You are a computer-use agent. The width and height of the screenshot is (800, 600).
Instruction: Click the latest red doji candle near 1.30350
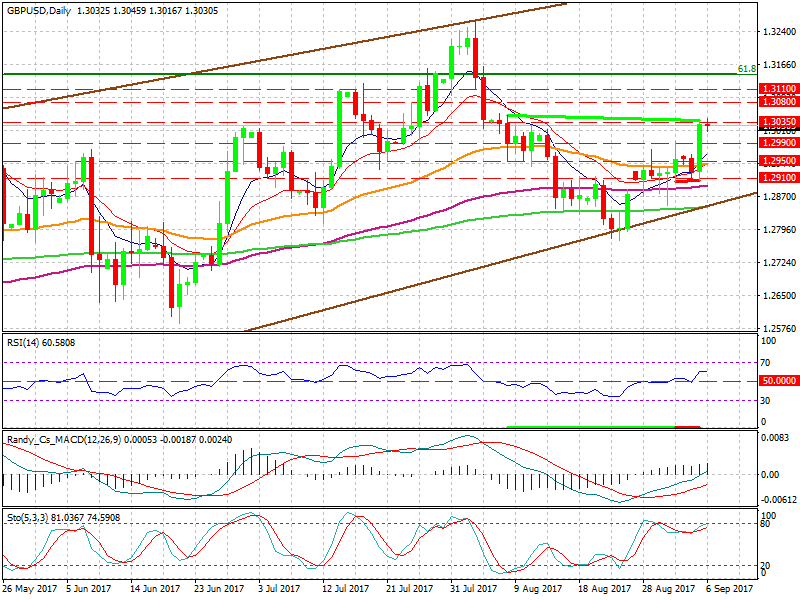[x=707, y=124]
